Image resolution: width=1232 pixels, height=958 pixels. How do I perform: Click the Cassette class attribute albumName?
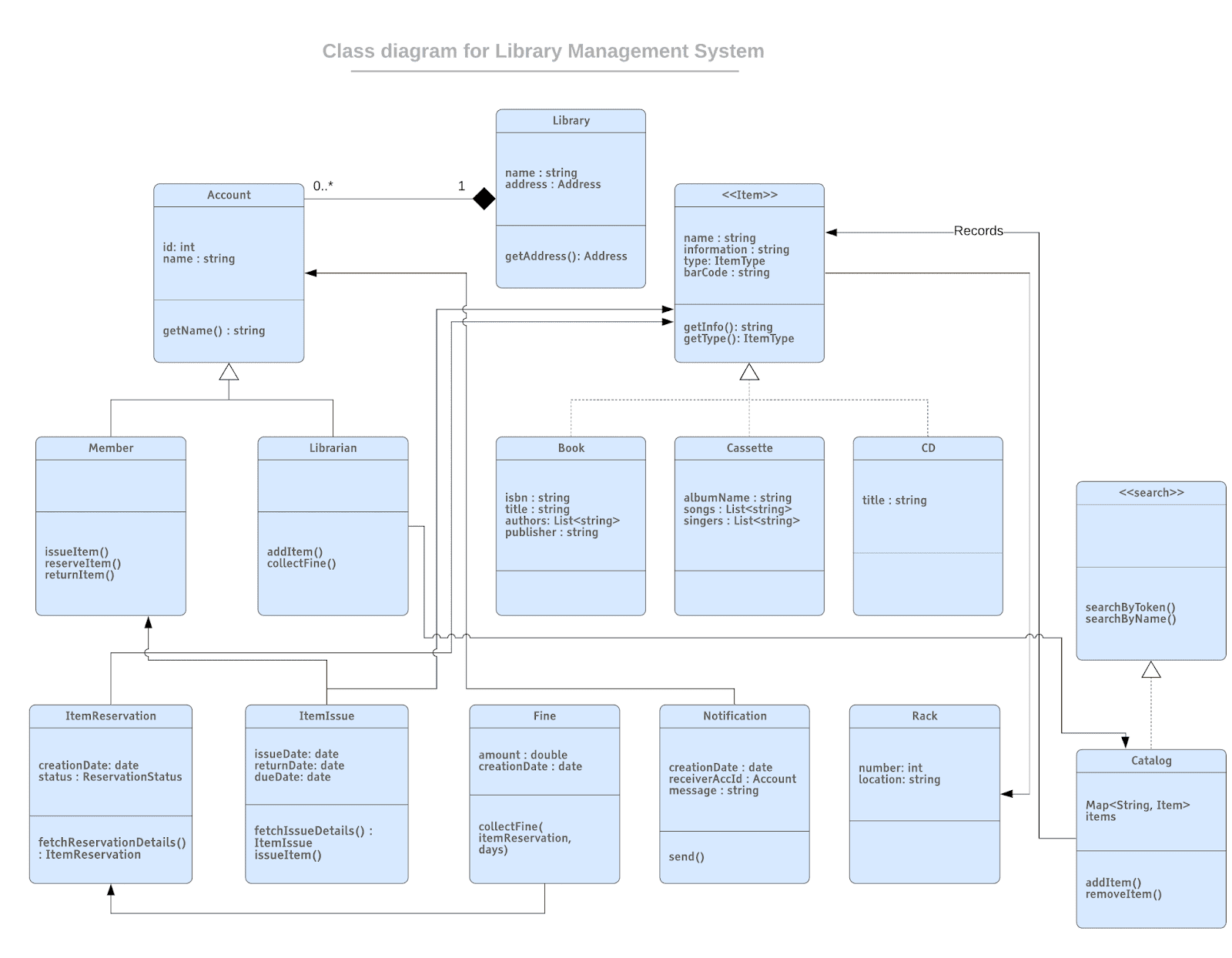coord(738,497)
